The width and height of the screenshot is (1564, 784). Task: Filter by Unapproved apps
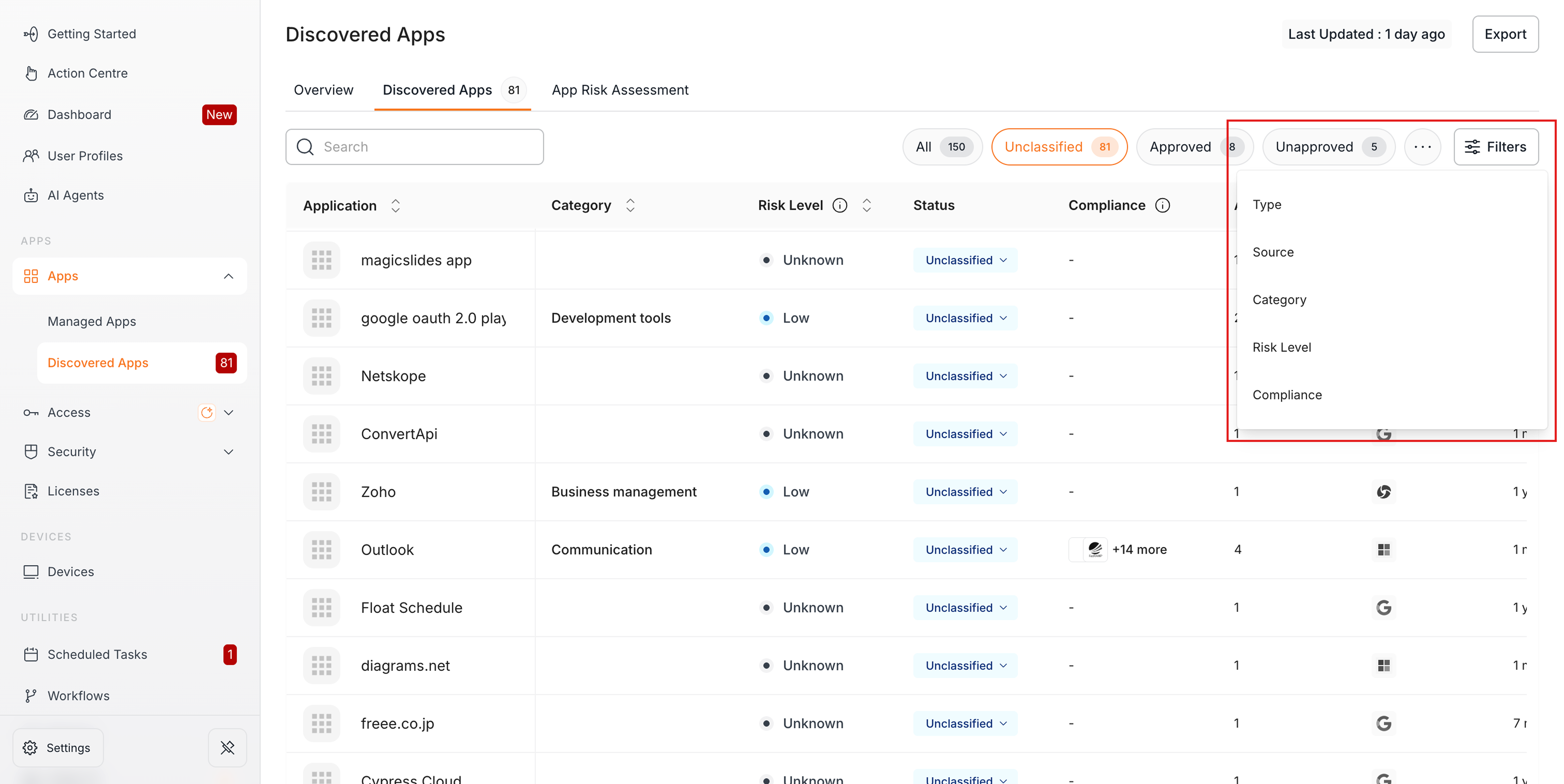coord(1329,147)
